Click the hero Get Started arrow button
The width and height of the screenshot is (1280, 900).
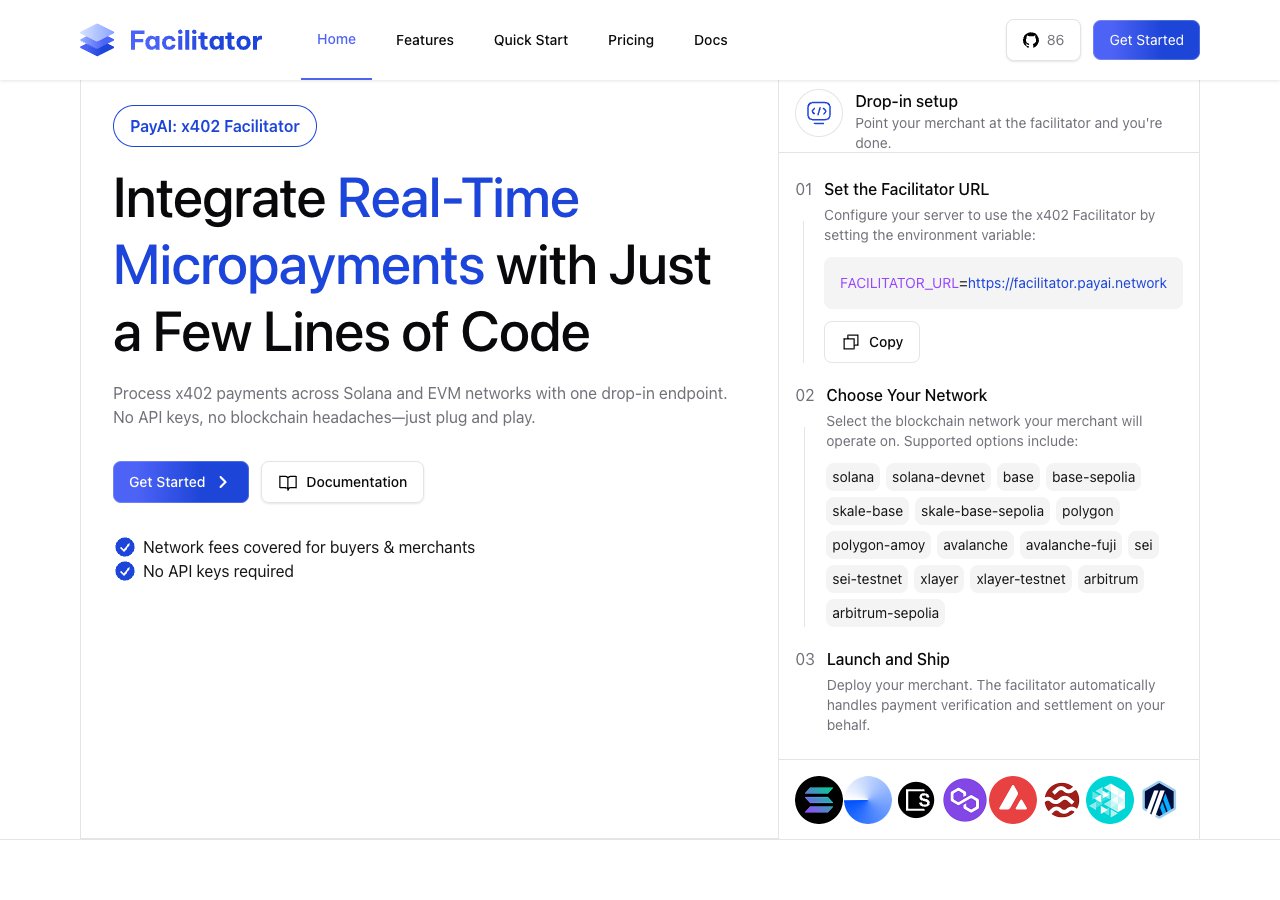pyautogui.click(x=181, y=482)
